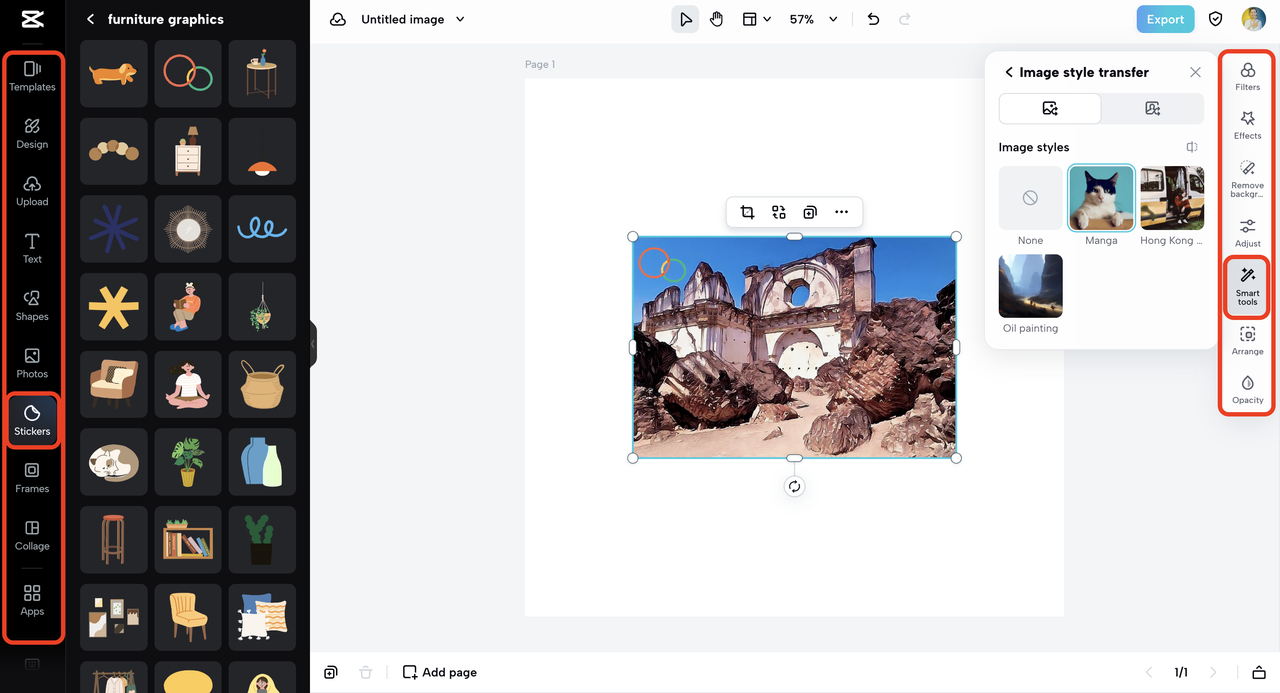Open the Shapes panel
The height and width of the screenshot is (693, 1280).
tap(32, 305)
